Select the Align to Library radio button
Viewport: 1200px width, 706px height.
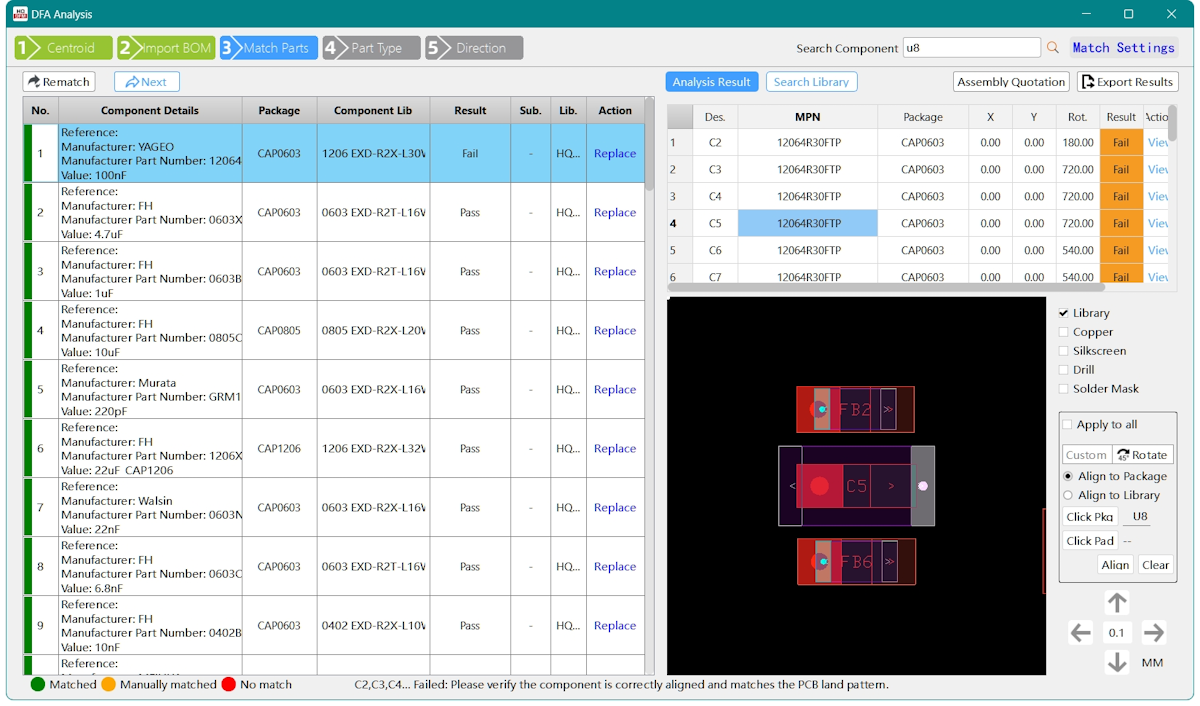pyautogui.click(x=1067, y=495)
